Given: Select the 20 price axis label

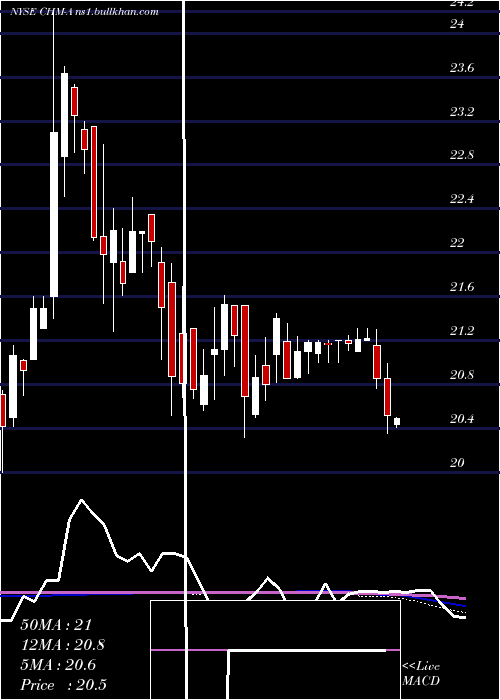Looking at the screenshot, I should (457, 462).
